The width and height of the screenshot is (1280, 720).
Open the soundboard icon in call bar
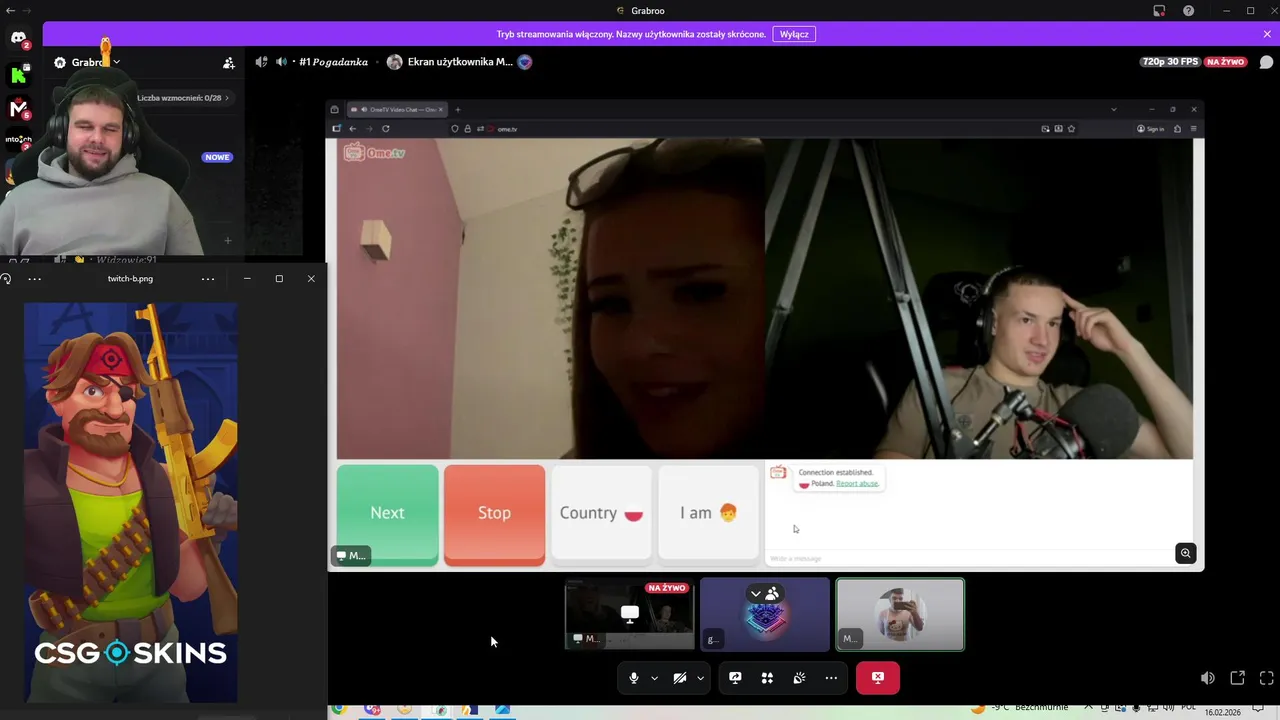[x=799, y=678]
